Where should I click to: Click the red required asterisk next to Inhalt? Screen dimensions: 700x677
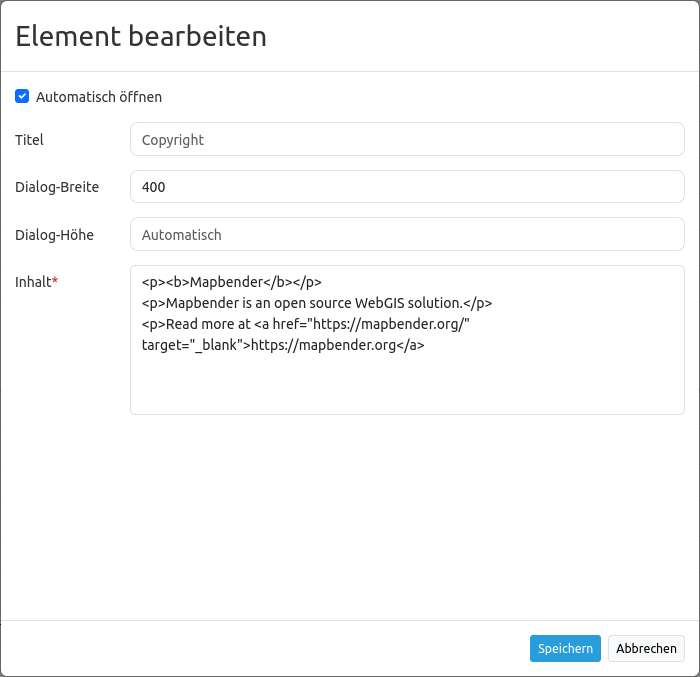click(55, 282)
